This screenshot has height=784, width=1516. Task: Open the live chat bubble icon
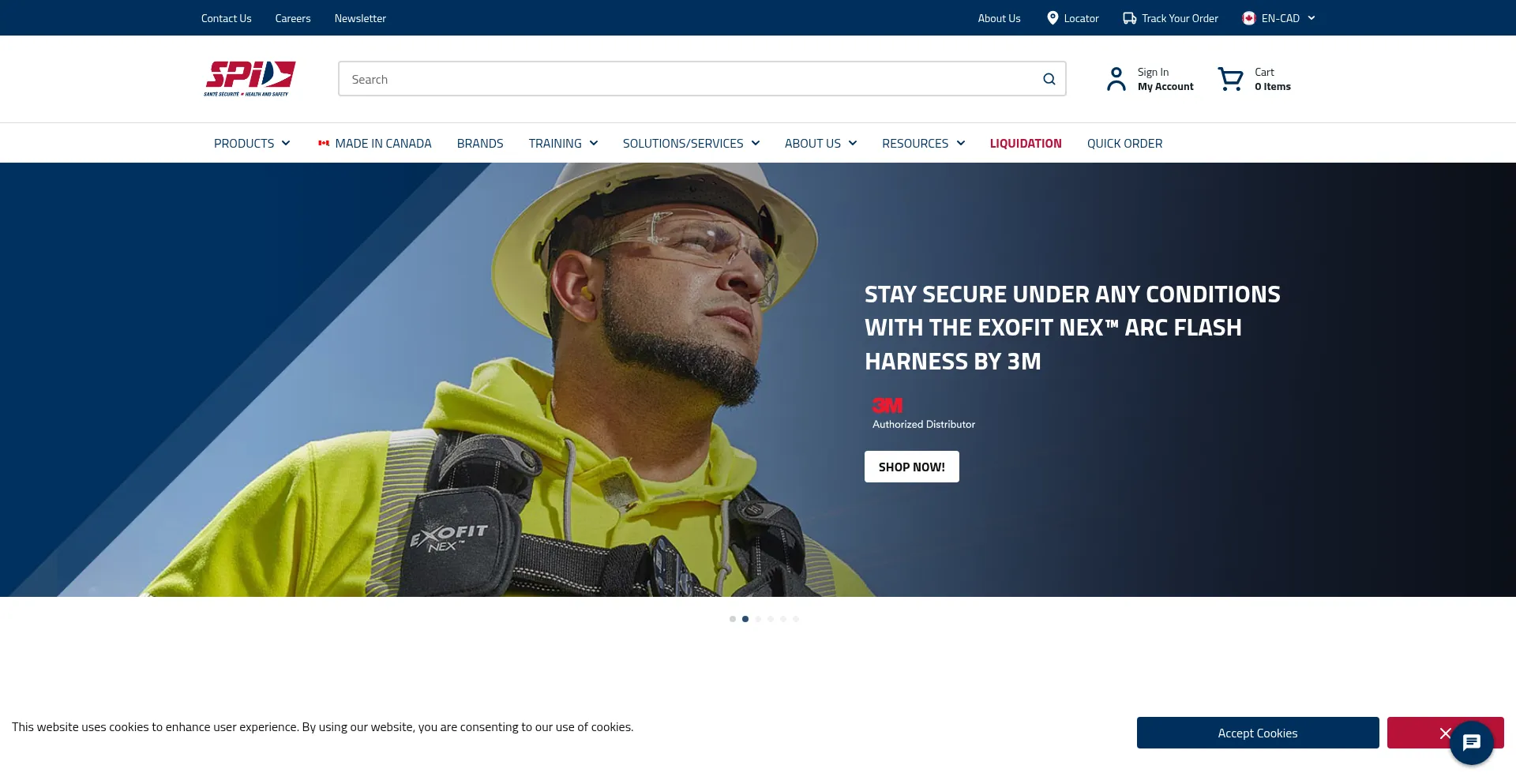pyautogui.click(x=1471, y=742)
